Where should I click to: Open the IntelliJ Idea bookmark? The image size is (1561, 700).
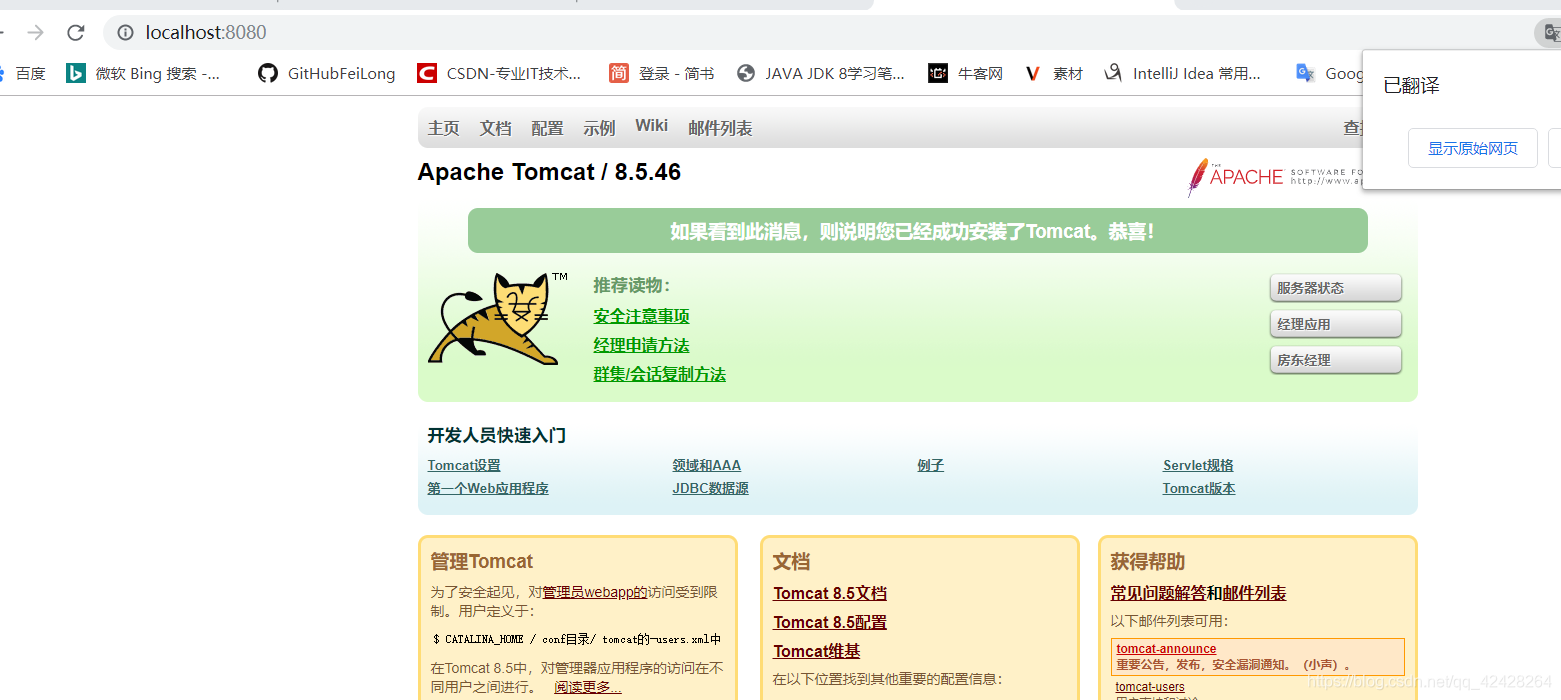[x=1182, y=73]
